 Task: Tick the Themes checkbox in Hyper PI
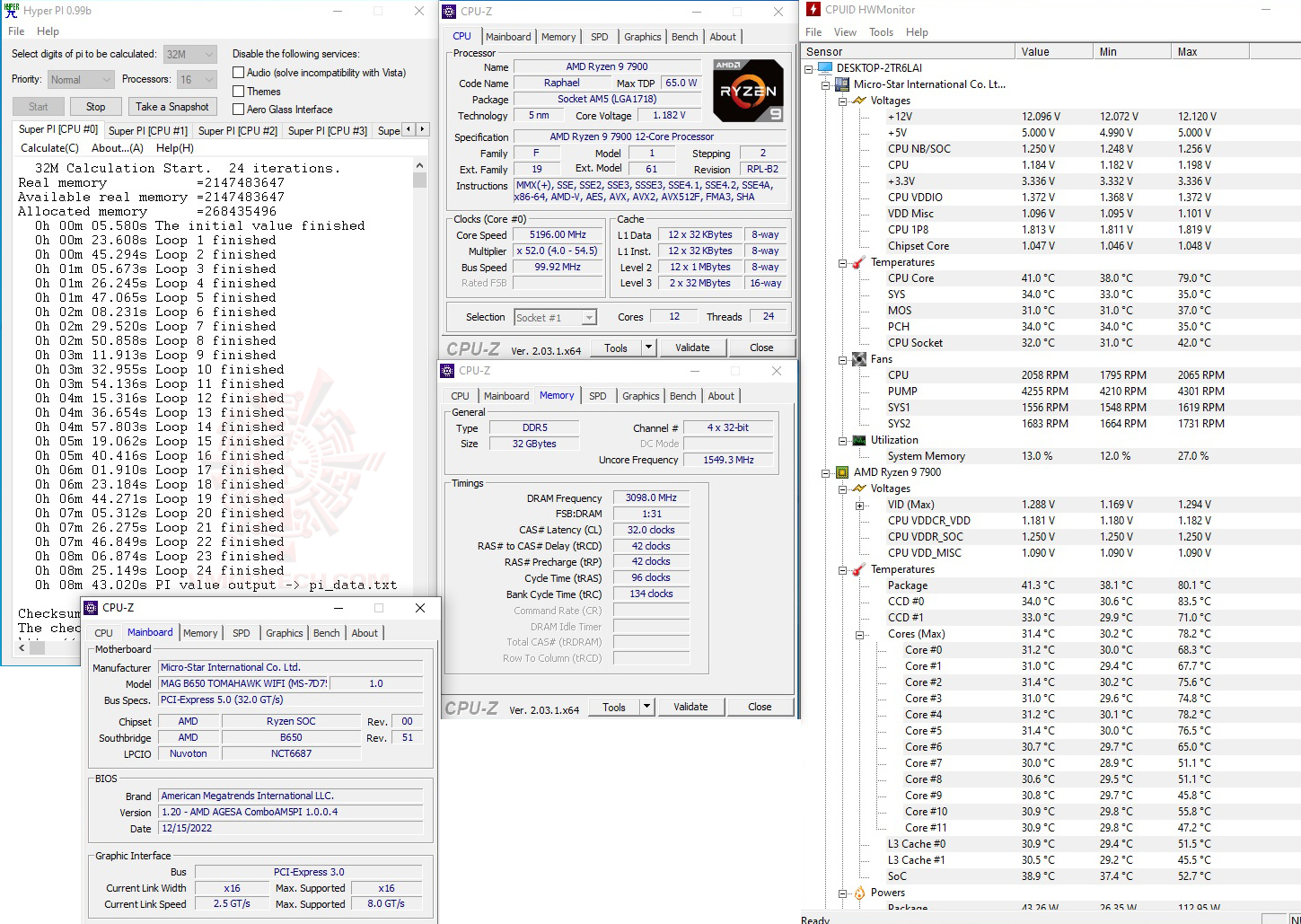point(239,92)
